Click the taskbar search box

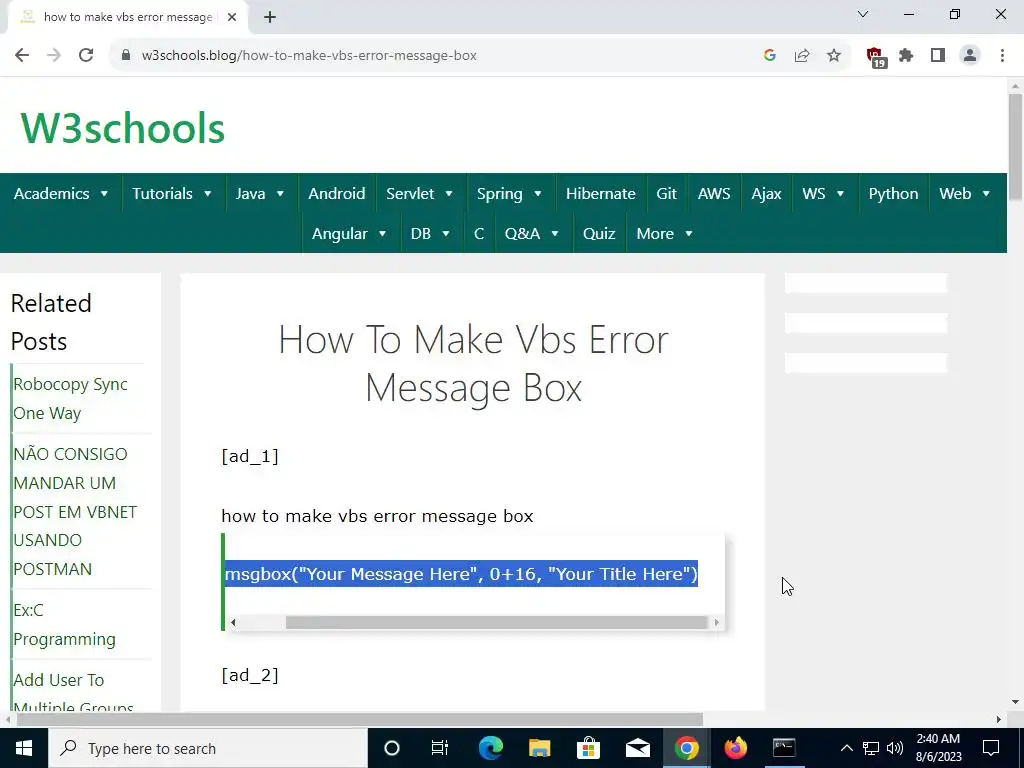pyautogui.click(x=208, y=748)
